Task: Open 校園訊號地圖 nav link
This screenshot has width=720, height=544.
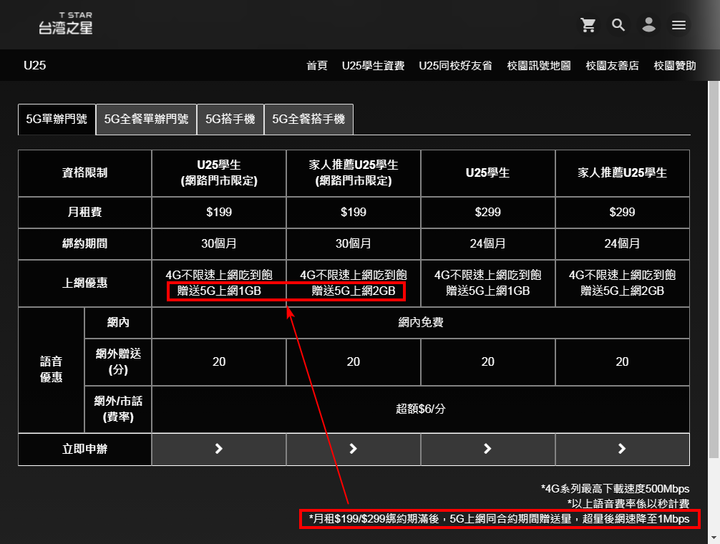Action: click(x=539, y=66)
